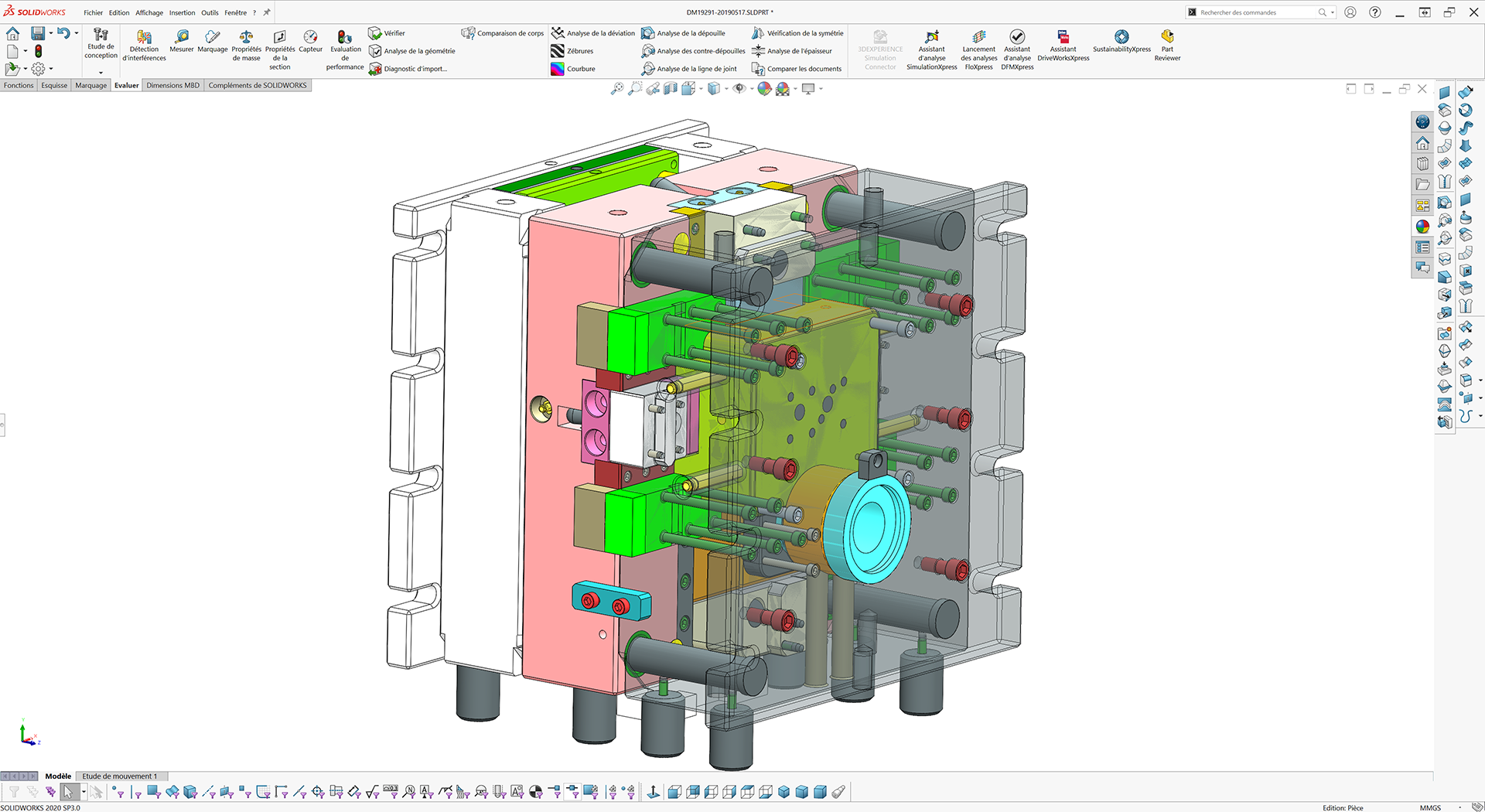Screen dimensions: 1485x812
Task: Open the hide/show items eye dropdown arrow
Action: (751, 89)
